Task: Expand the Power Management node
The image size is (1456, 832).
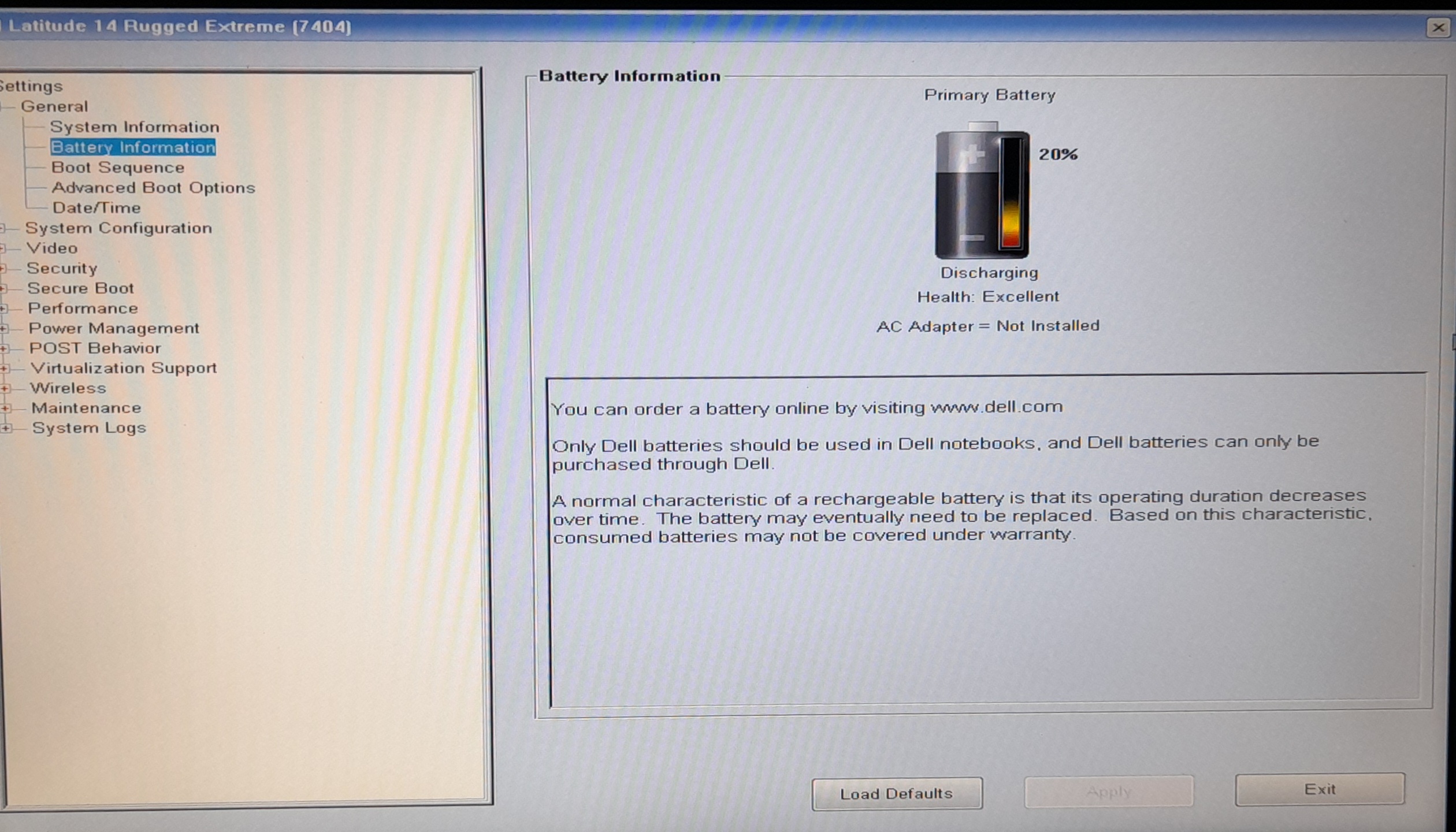Action: 4,329
